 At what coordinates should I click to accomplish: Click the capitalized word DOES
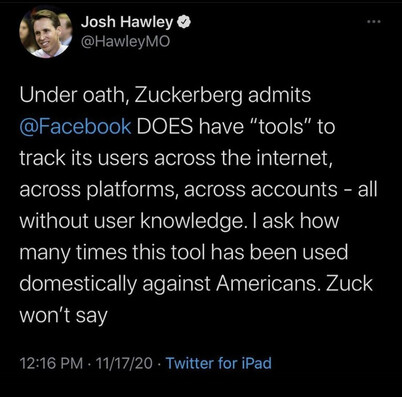tap(164, 127)
